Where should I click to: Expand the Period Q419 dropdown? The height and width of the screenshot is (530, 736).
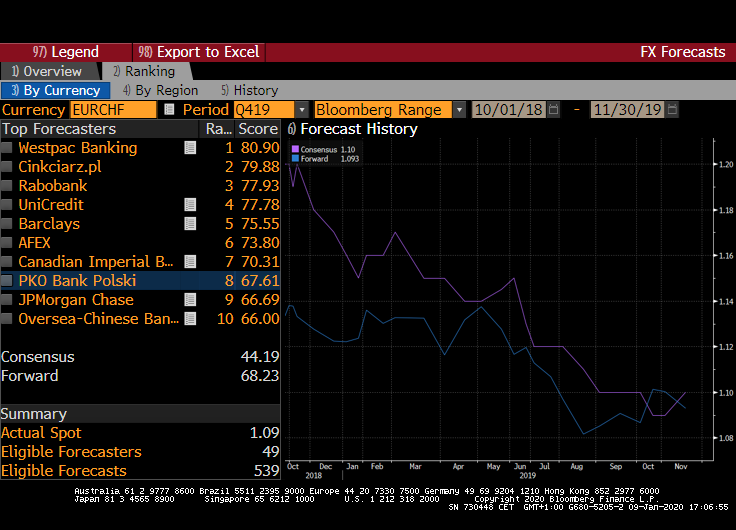click(x=301, y=110)
